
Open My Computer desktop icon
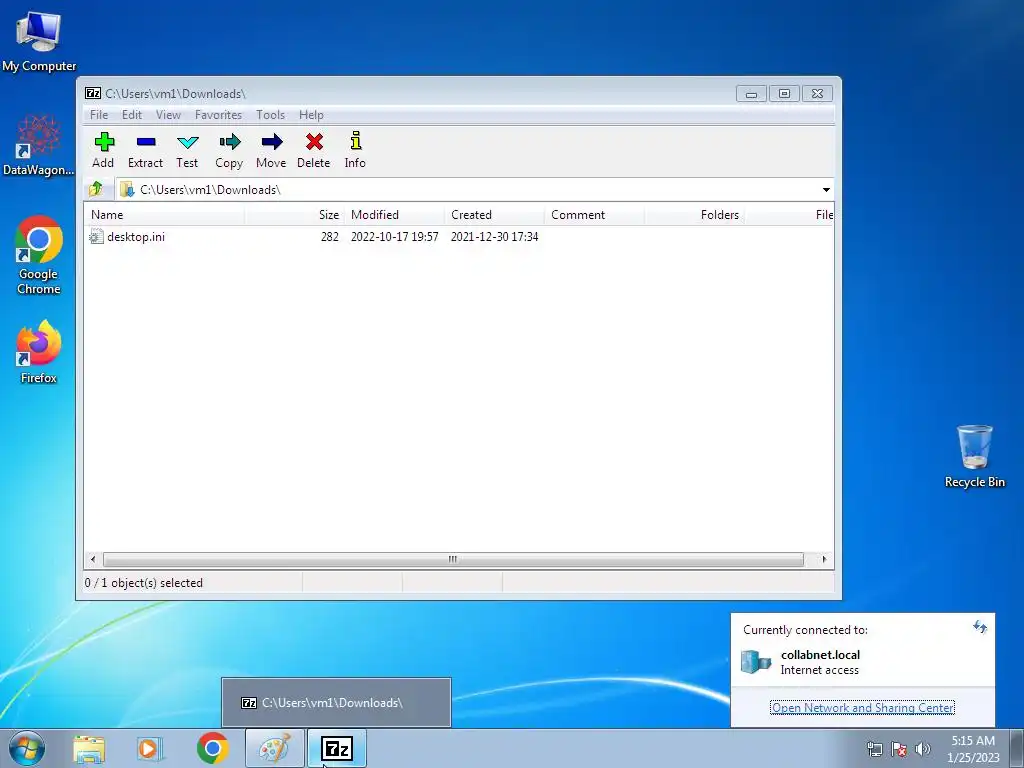(39, 41)
